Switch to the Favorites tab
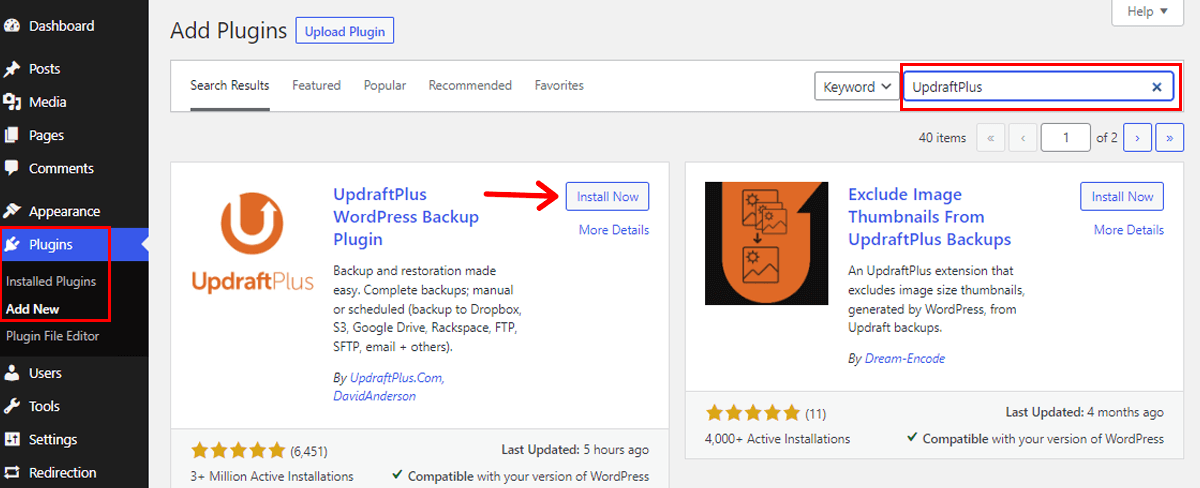 (x=559, y=86)
